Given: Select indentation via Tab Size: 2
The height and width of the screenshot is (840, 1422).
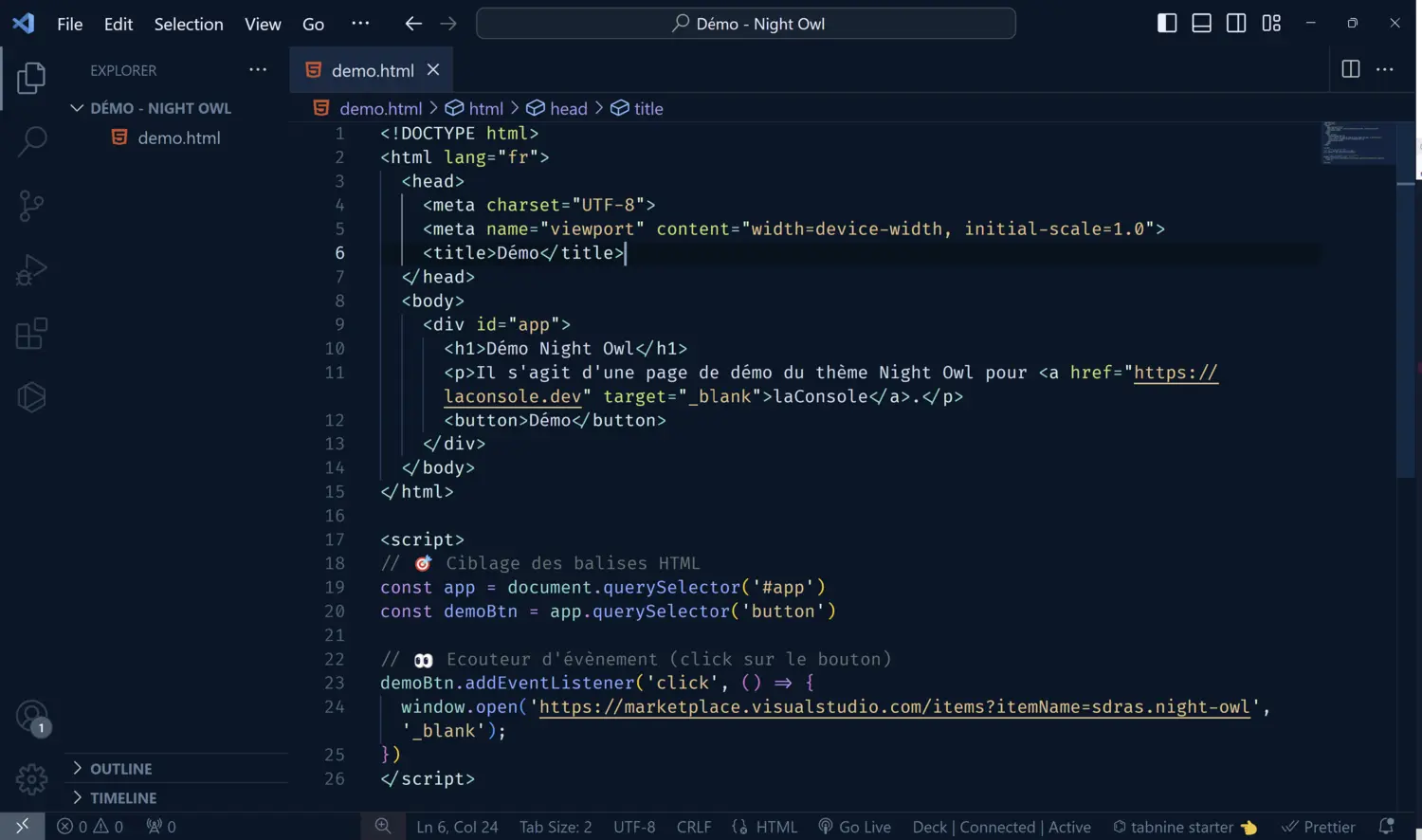Looking at the screenshot, I should [x=556, y=827].
